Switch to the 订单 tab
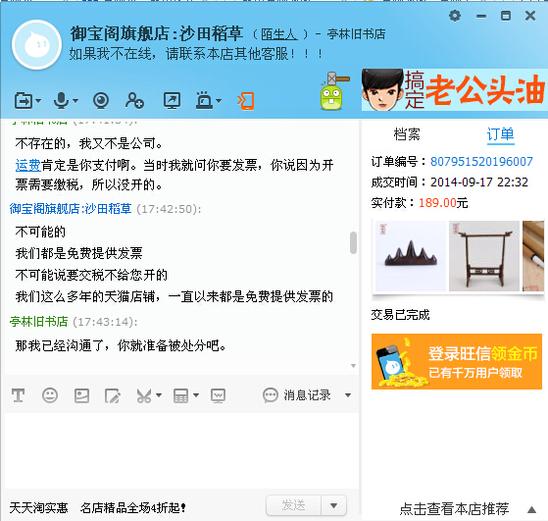 point(500,134)
